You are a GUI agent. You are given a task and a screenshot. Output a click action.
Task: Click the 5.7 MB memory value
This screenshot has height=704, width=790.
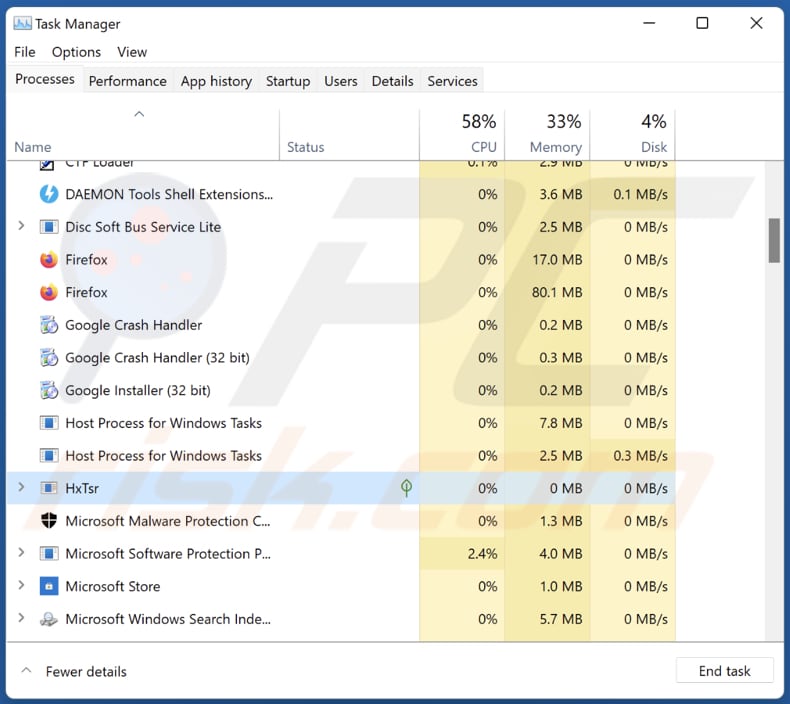click(x=561, y=619)
